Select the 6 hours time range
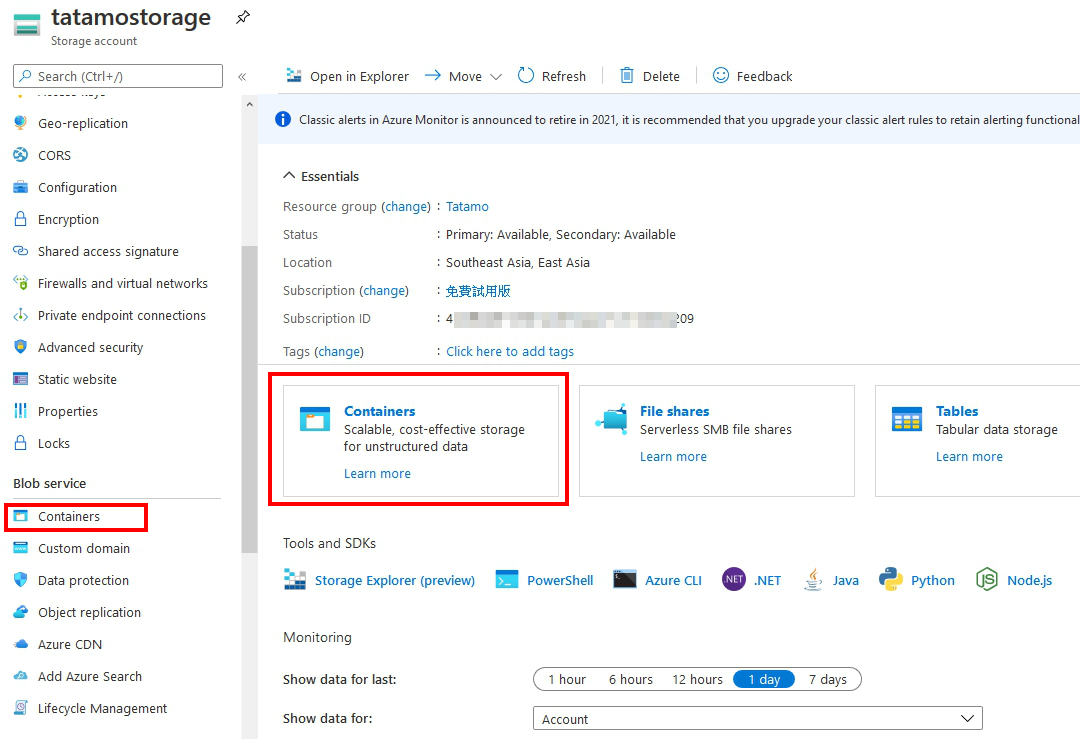 pos(630,679)
